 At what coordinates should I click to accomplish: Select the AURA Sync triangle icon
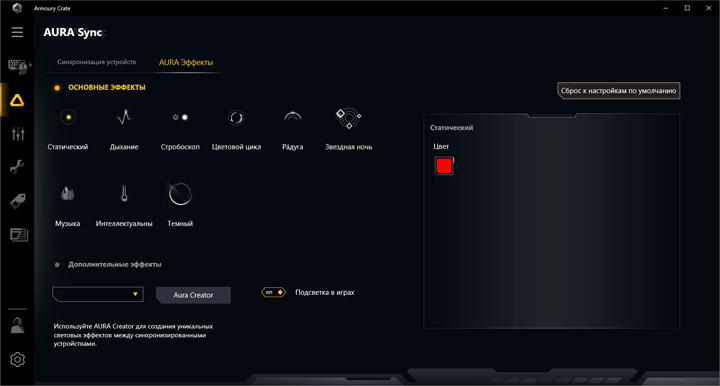17,100
